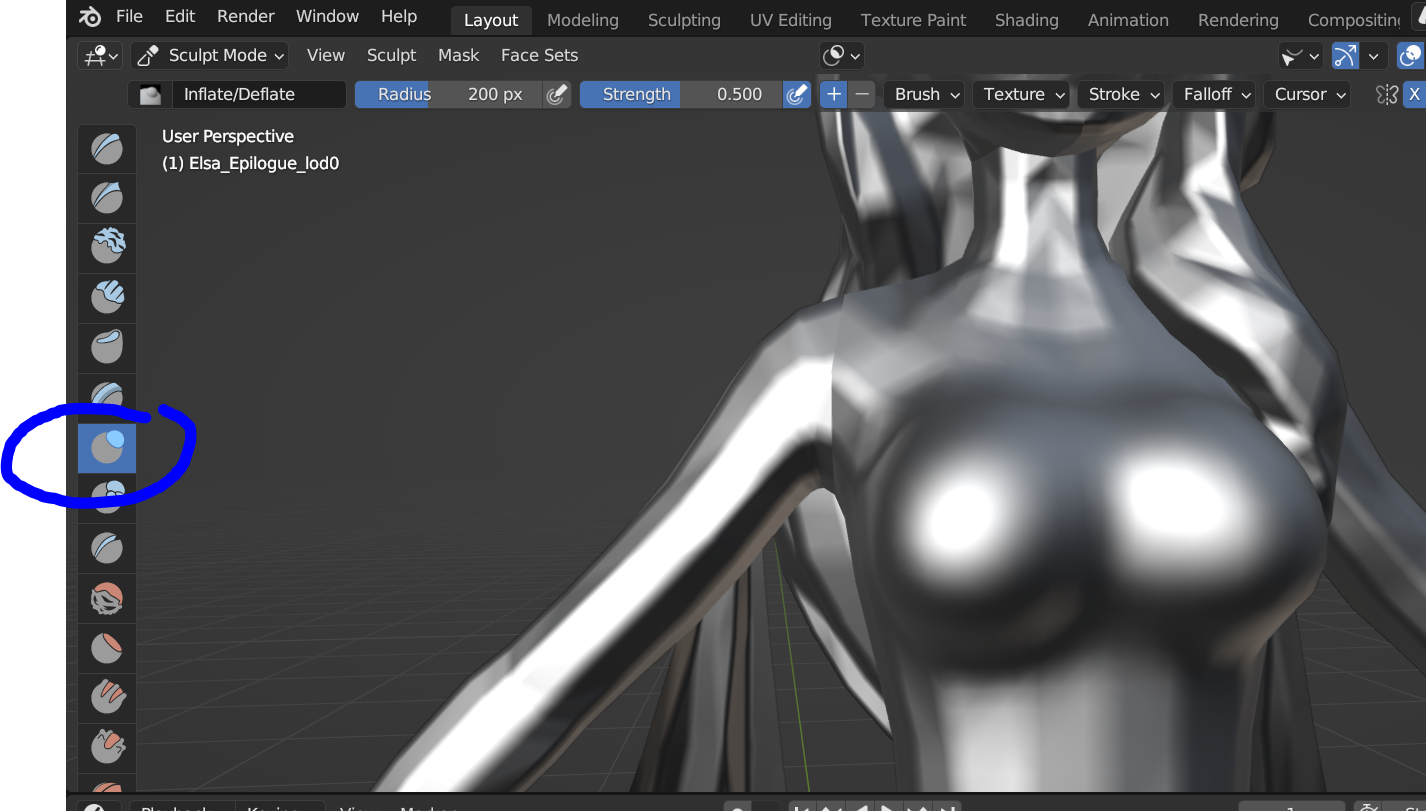Switch to the Rendering workspace tab

point(1238,20)
